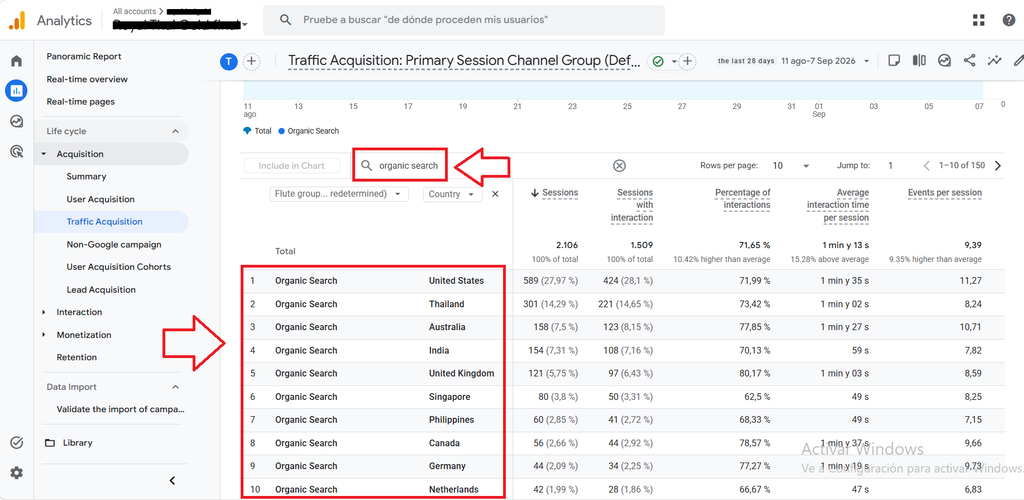Collapse the left navigation panel

(x=172, y=480)
